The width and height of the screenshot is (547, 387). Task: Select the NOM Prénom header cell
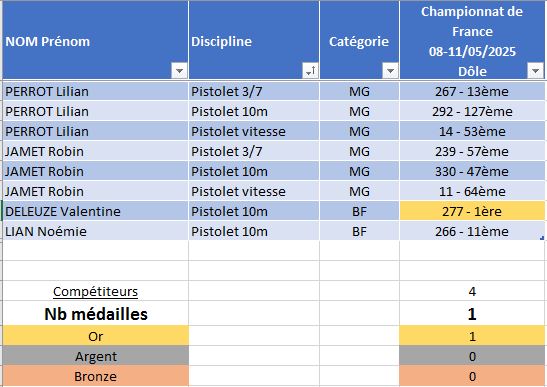tap(95, 40)
